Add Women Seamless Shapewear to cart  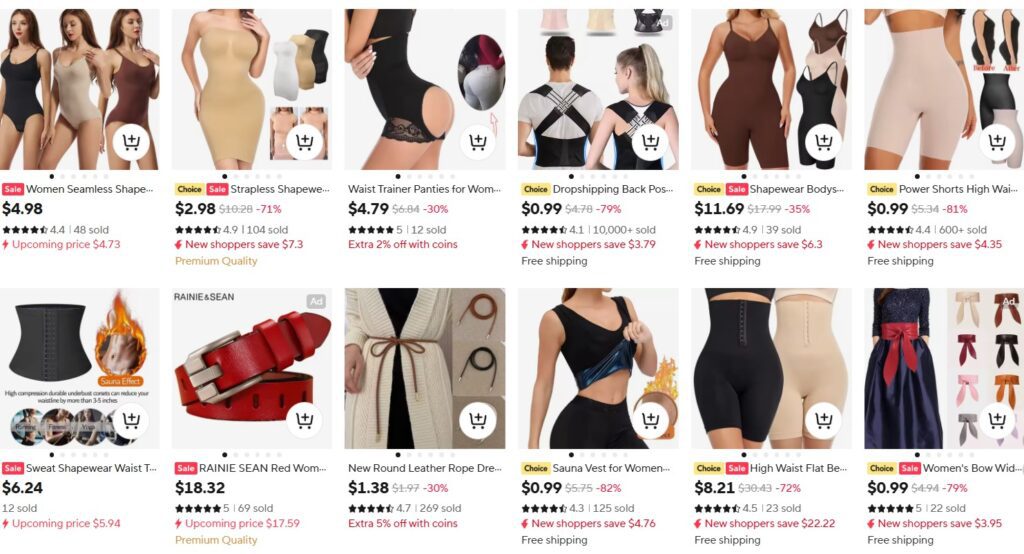tap(131, 142)
